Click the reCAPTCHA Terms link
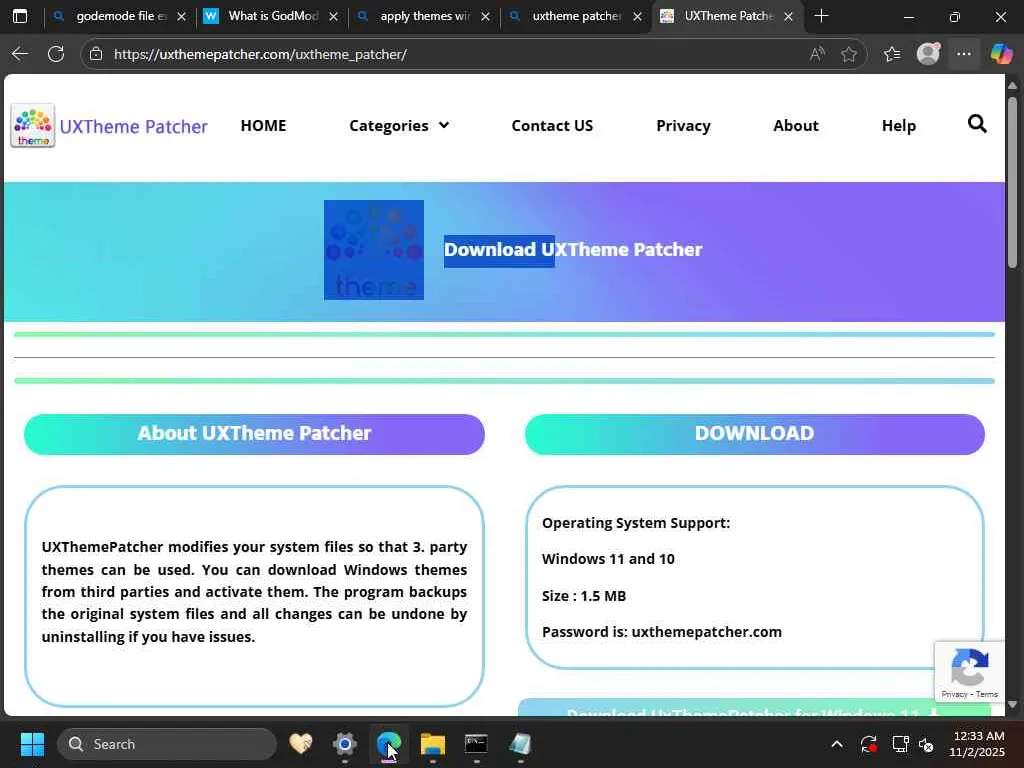Screen dimensions: 1024x768 pyautogui.click(x=987, y=694)
